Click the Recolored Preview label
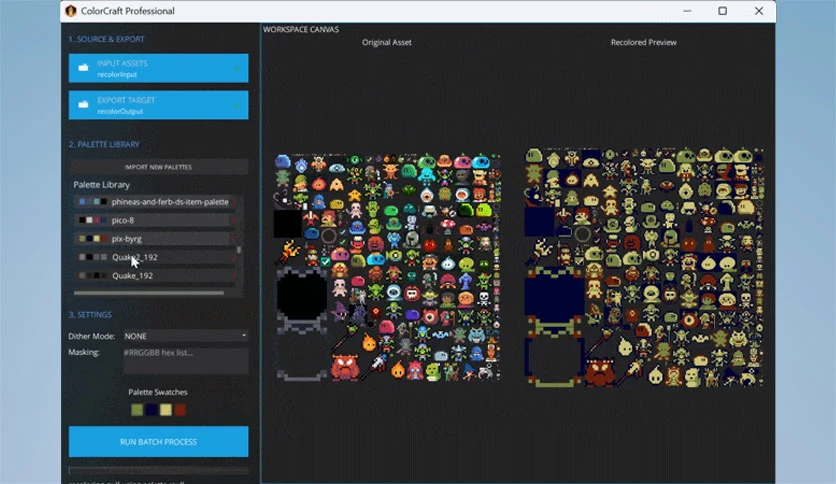Viewport: 836px width, 484px height. 644,42
